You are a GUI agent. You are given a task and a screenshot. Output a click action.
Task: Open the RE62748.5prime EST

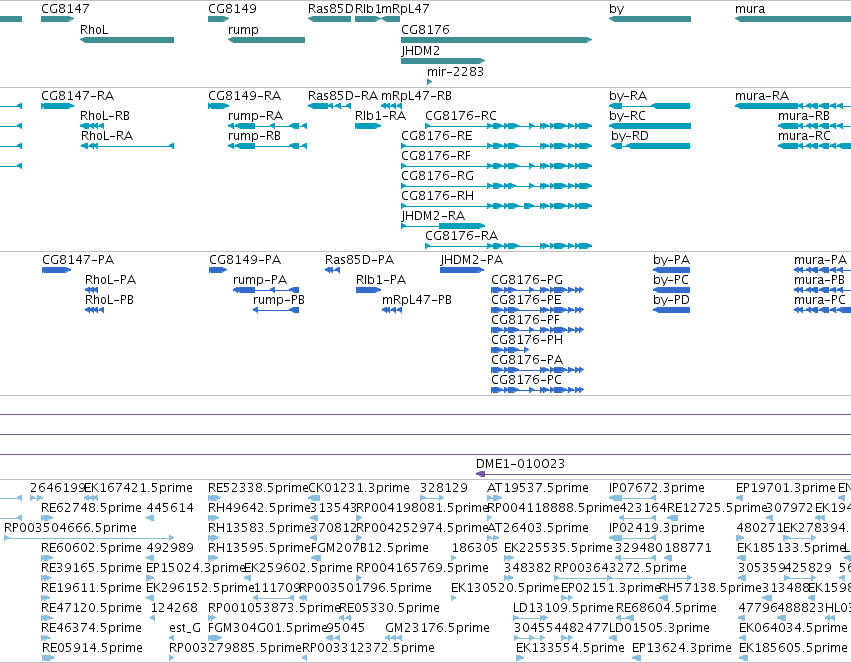[x=47, y=518]
